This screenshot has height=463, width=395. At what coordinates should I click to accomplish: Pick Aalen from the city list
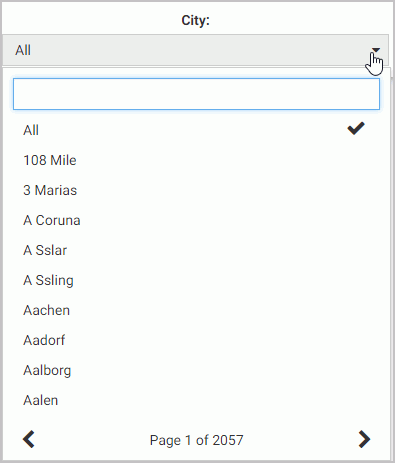tap(196, 400)
